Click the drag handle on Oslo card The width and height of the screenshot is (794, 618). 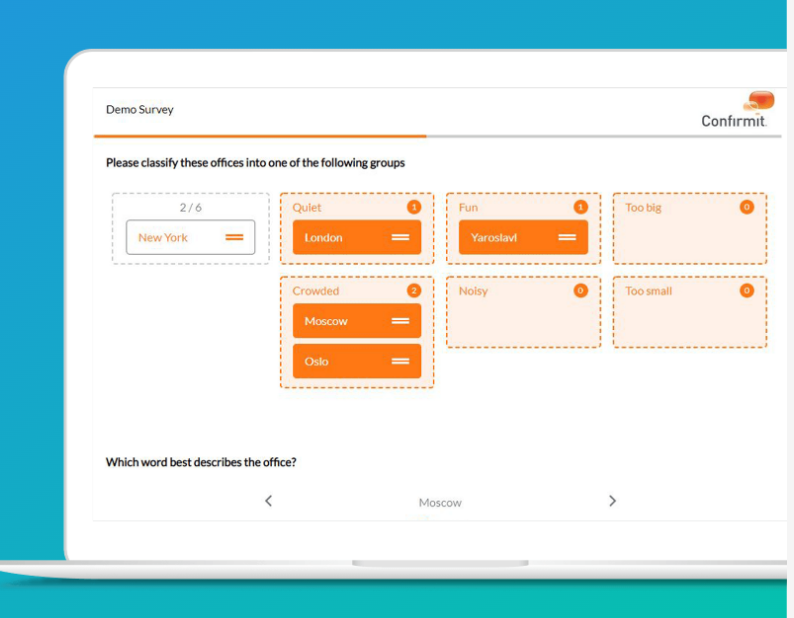click(x=400, y=361)
